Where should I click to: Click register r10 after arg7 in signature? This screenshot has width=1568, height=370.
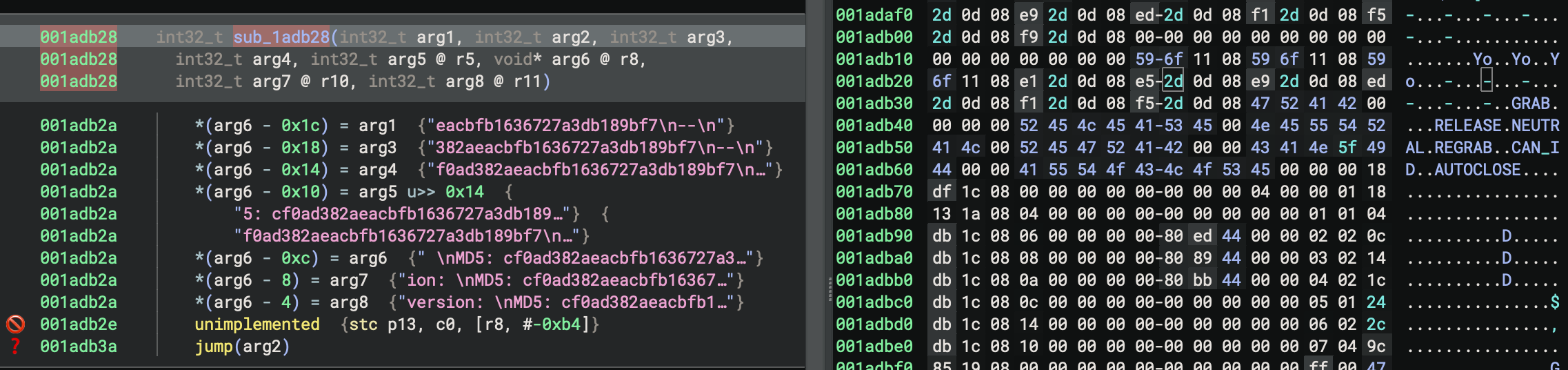pyautogui.click(x=334, y=81)
